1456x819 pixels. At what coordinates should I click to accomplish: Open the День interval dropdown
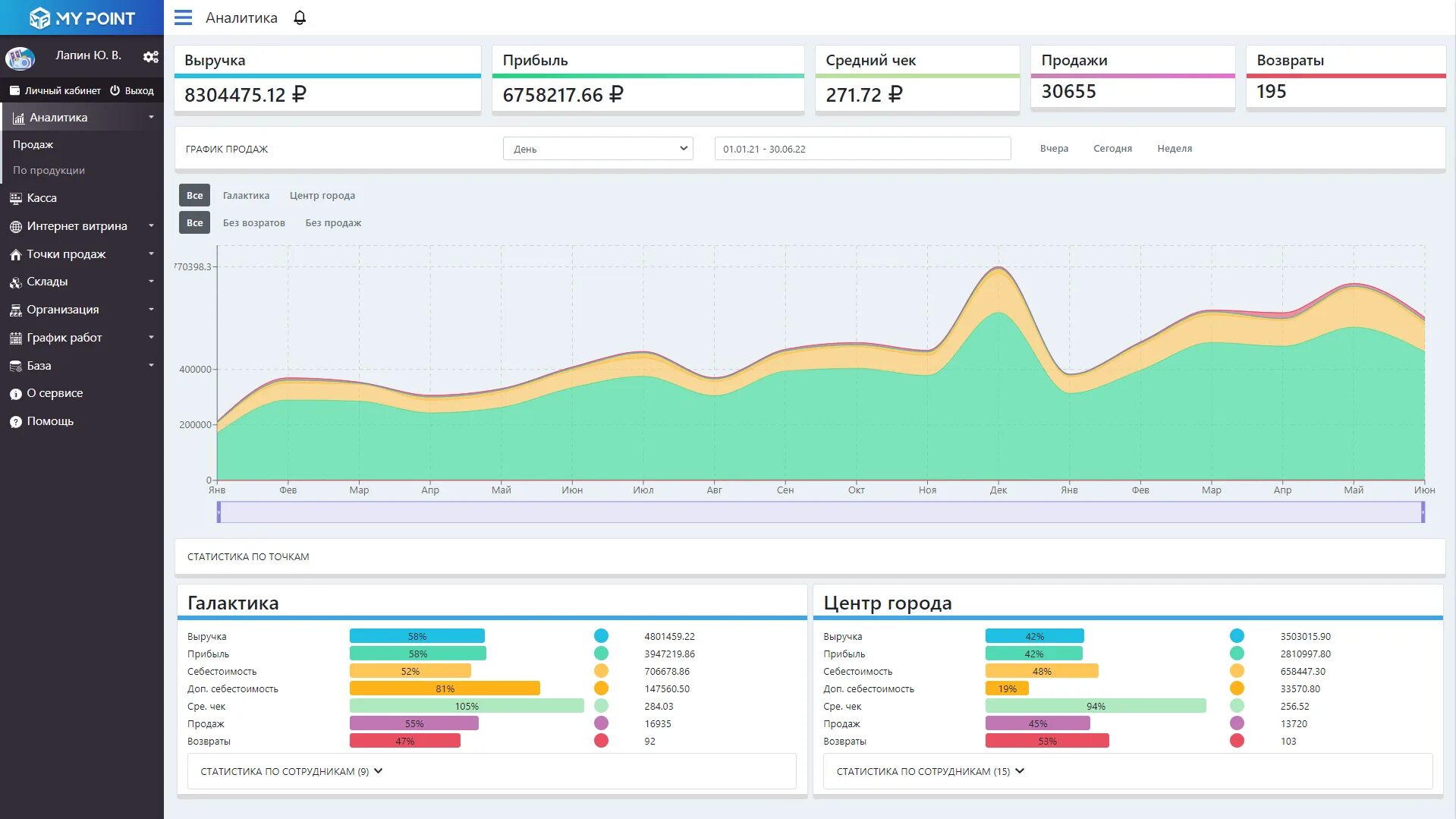(x=598, y=149)
